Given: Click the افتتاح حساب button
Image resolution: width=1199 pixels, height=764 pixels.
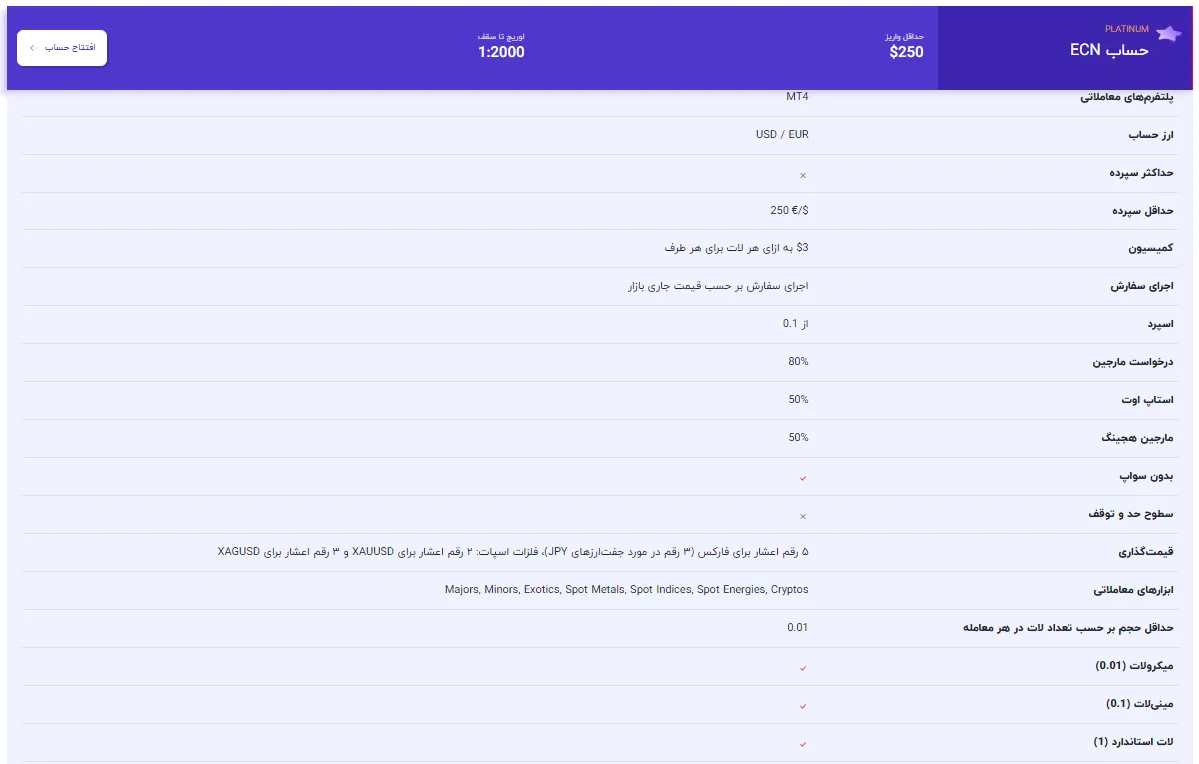Looking at the screenshot, I should [62, 47].
